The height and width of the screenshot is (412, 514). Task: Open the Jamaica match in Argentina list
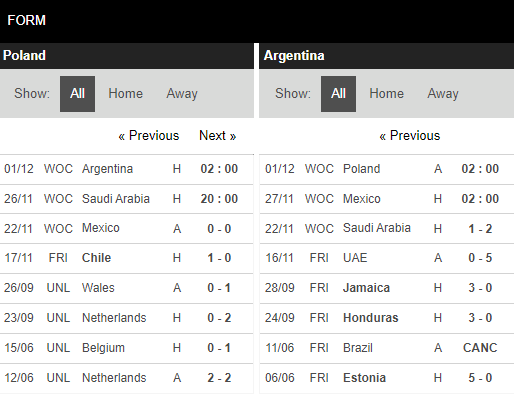tap(387, 288)
